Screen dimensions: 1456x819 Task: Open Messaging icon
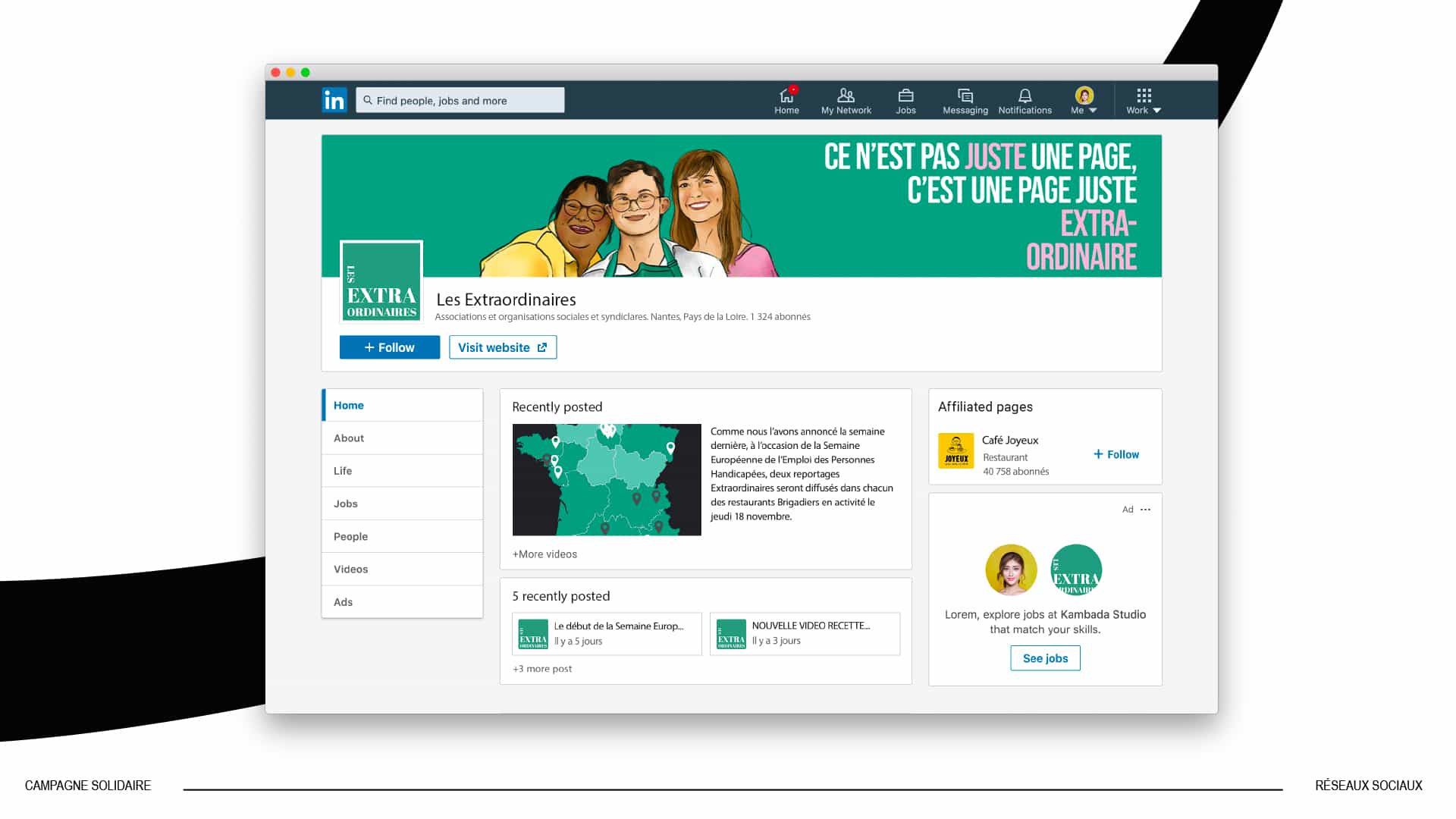point(965,101)
